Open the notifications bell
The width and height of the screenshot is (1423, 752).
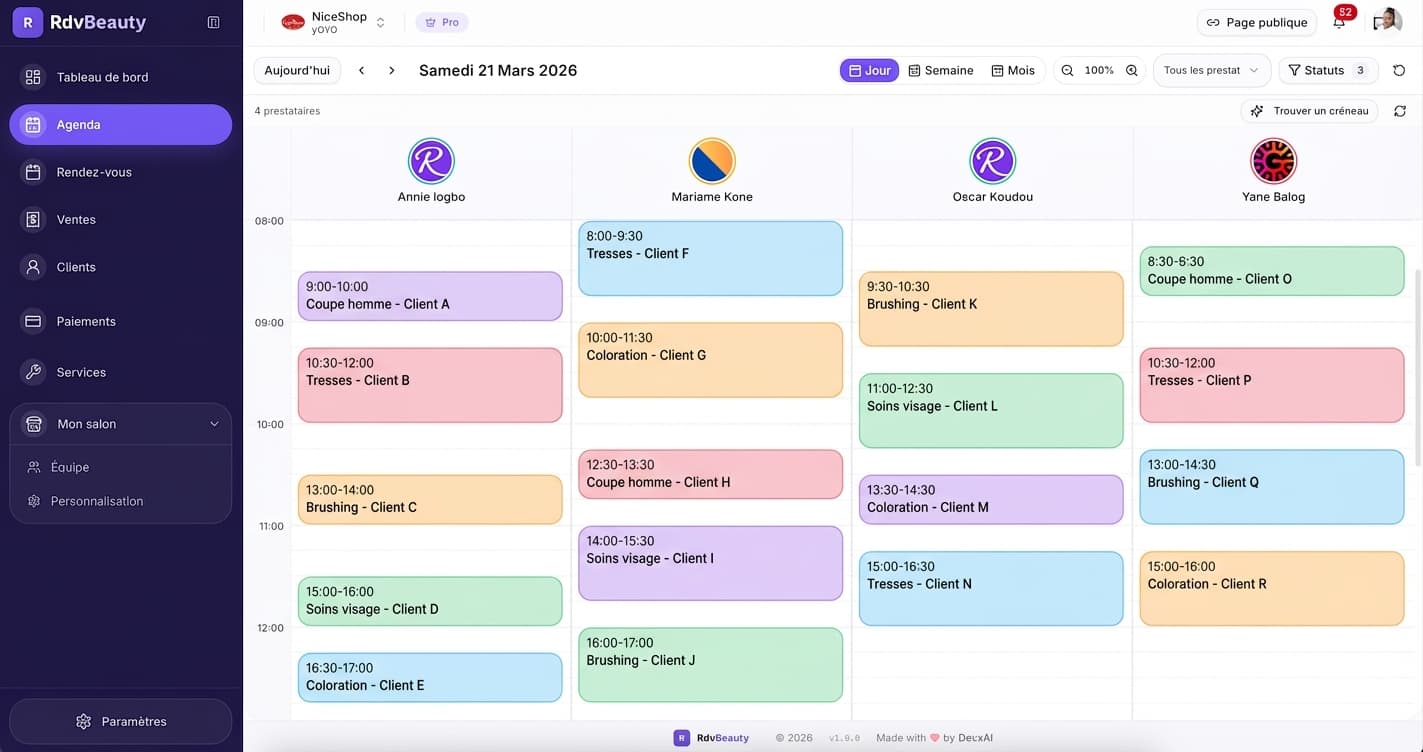pos(1339,22)
